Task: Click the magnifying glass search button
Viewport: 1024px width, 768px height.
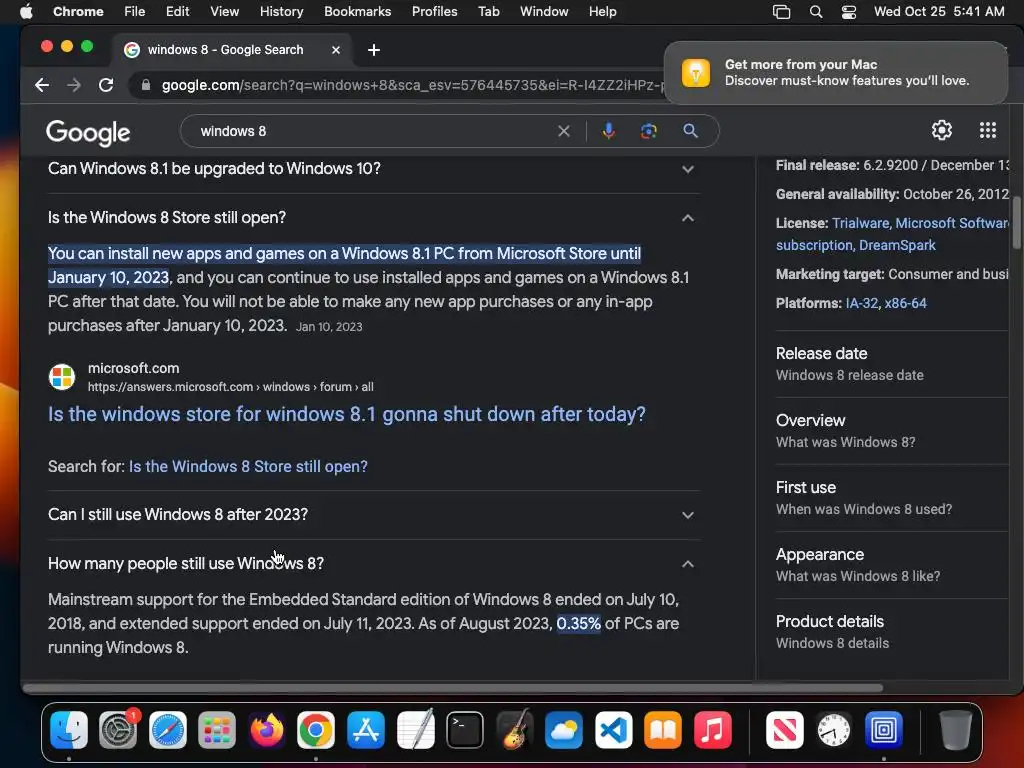Action: pyautogui.click(x=690, y=131)
